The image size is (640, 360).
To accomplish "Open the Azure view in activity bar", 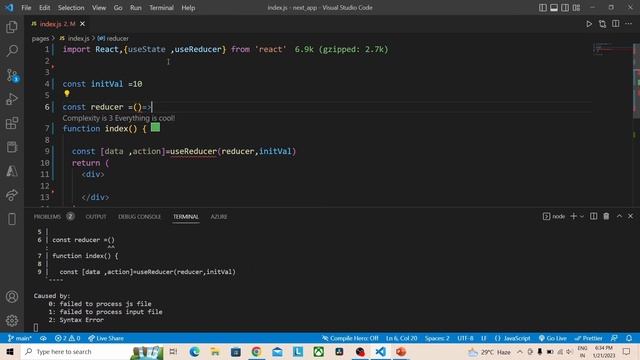I will pyautogui.click(x=12, y=171).
